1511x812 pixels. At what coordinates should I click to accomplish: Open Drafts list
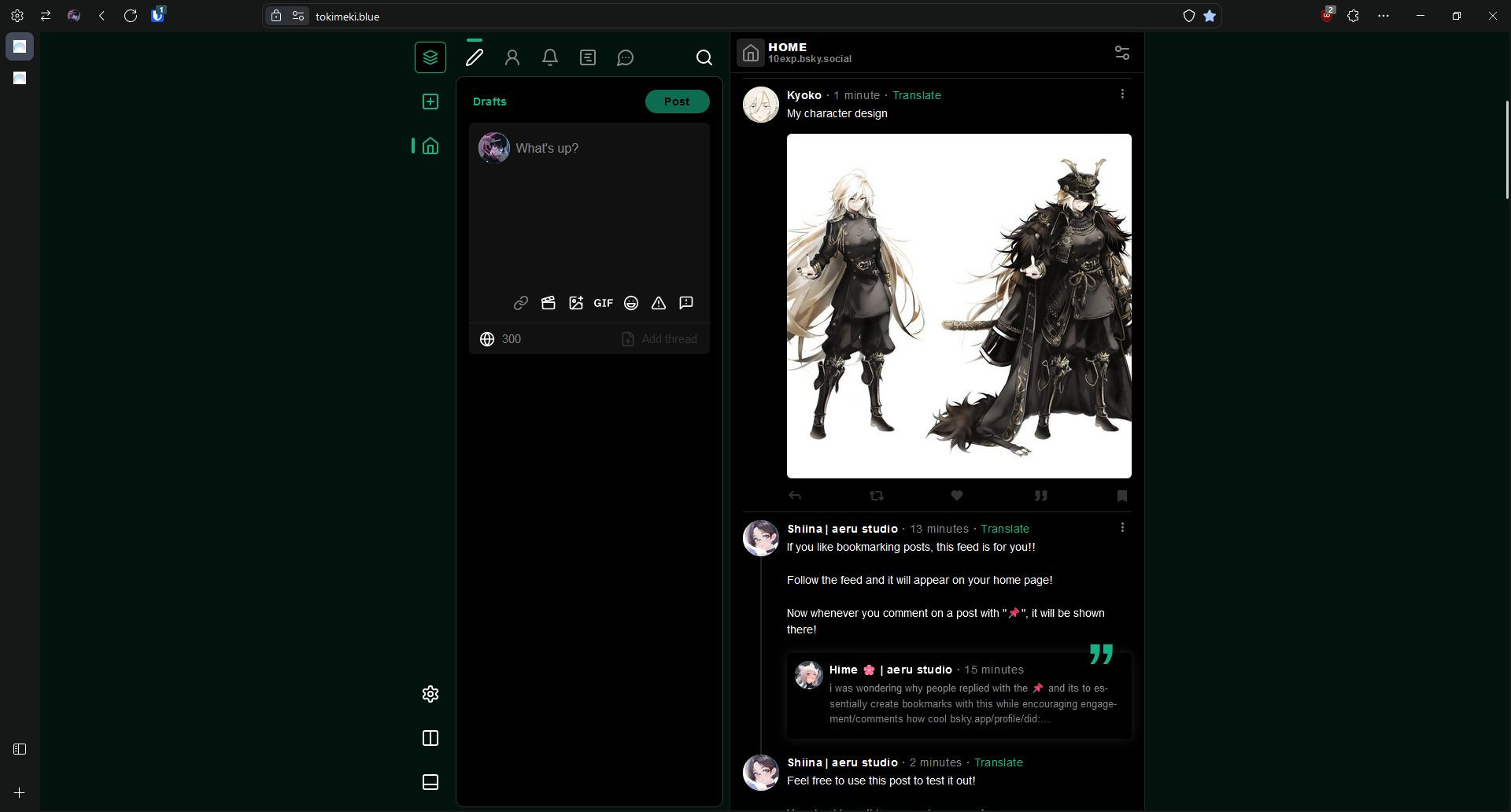pyautogui.click(x=490, y=101)
